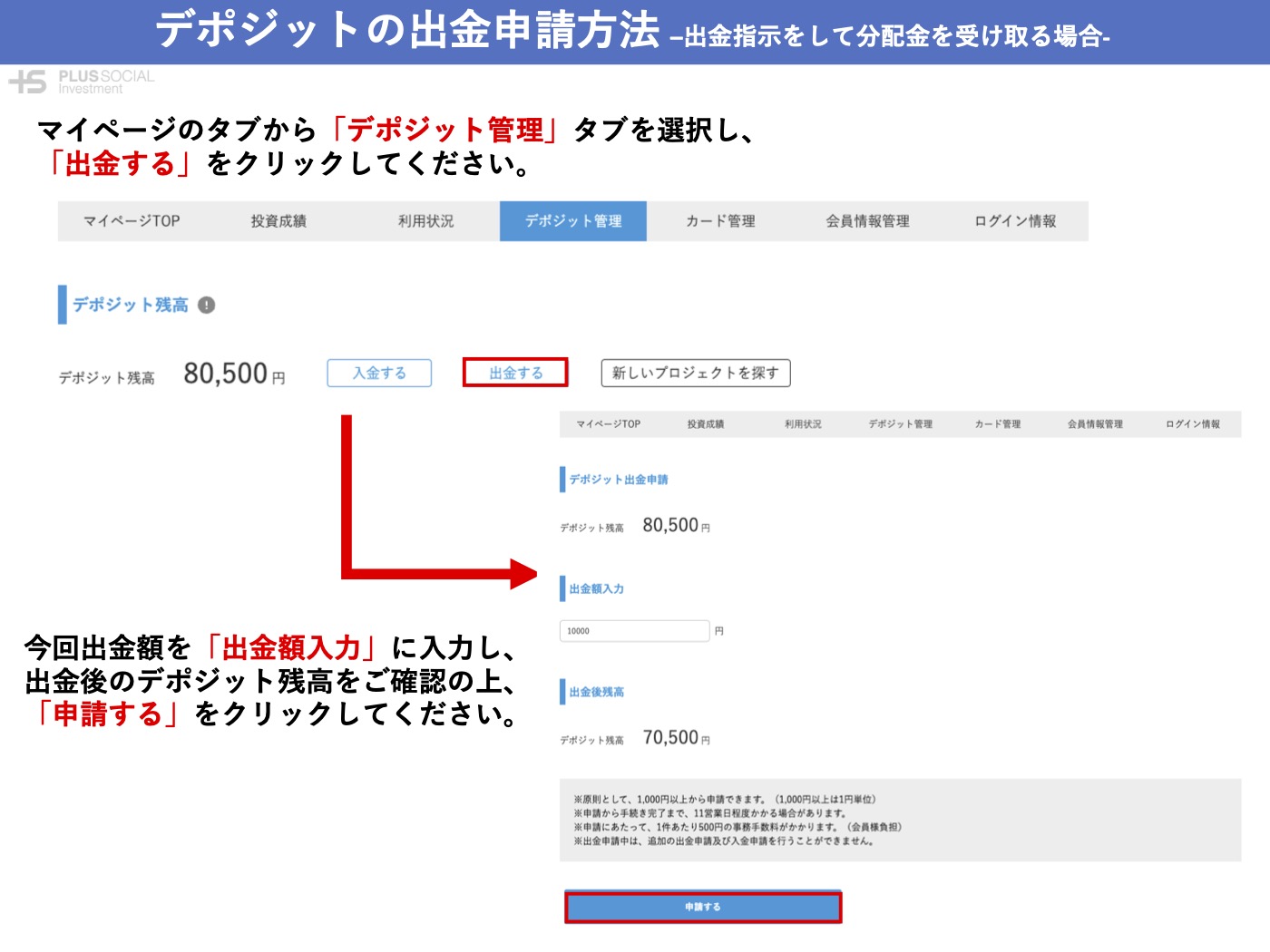Open 利用状況 tab in upper navigation
This screenshot has width=1270, height=952.
pyautogui.click(x=425, y=221)
